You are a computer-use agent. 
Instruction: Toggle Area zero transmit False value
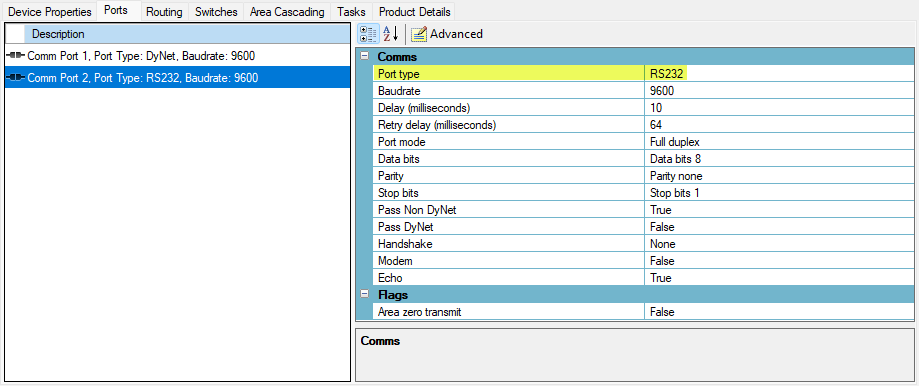click(779, 312)
